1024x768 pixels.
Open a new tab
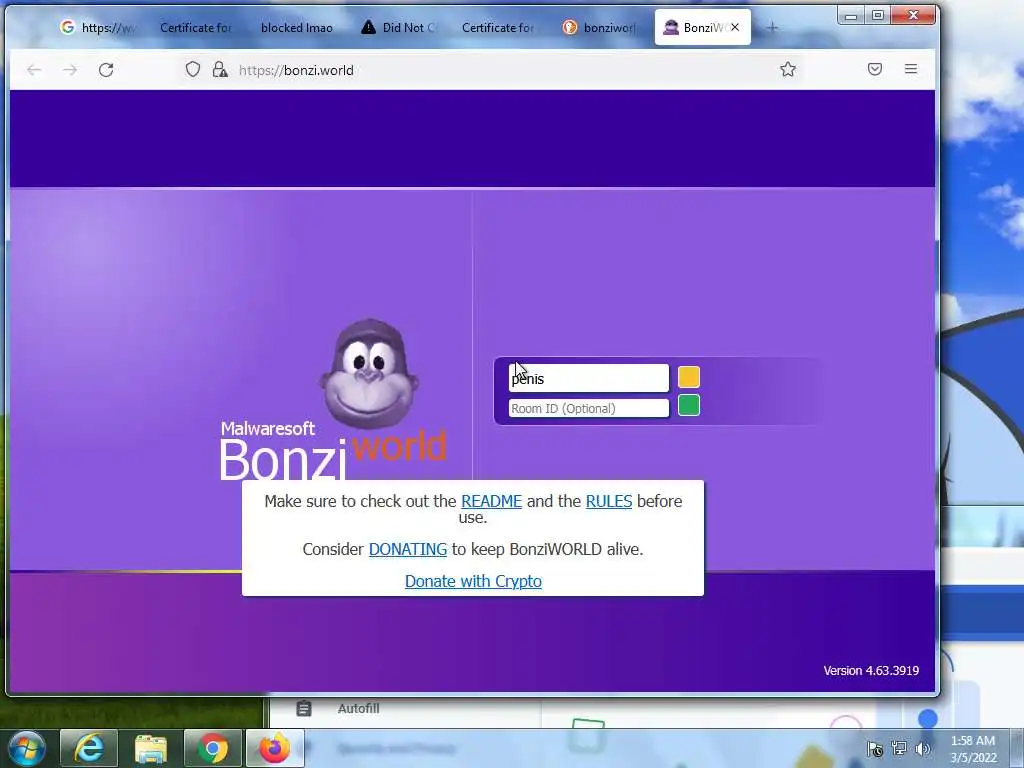pos(772,27)
